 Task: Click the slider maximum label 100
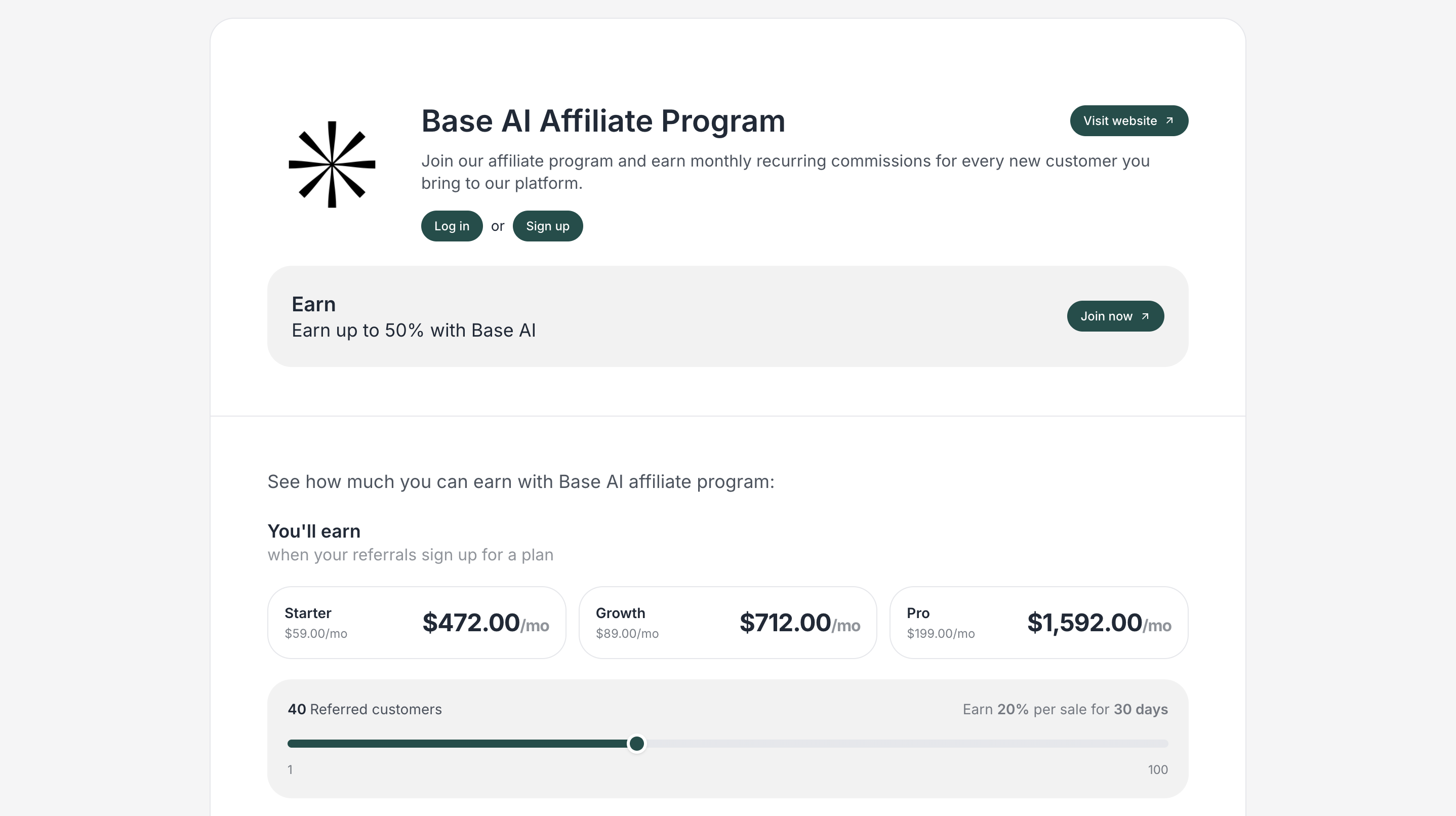(1157, 769)
